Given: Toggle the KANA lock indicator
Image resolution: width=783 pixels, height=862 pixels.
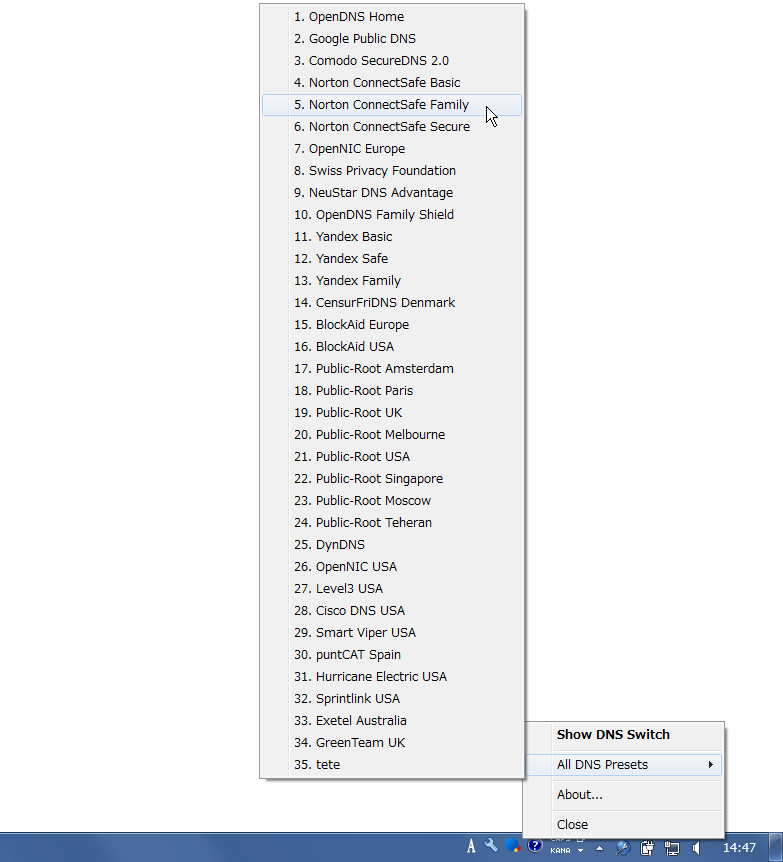Looking at the screenshot, I should [x=560, y=850].
